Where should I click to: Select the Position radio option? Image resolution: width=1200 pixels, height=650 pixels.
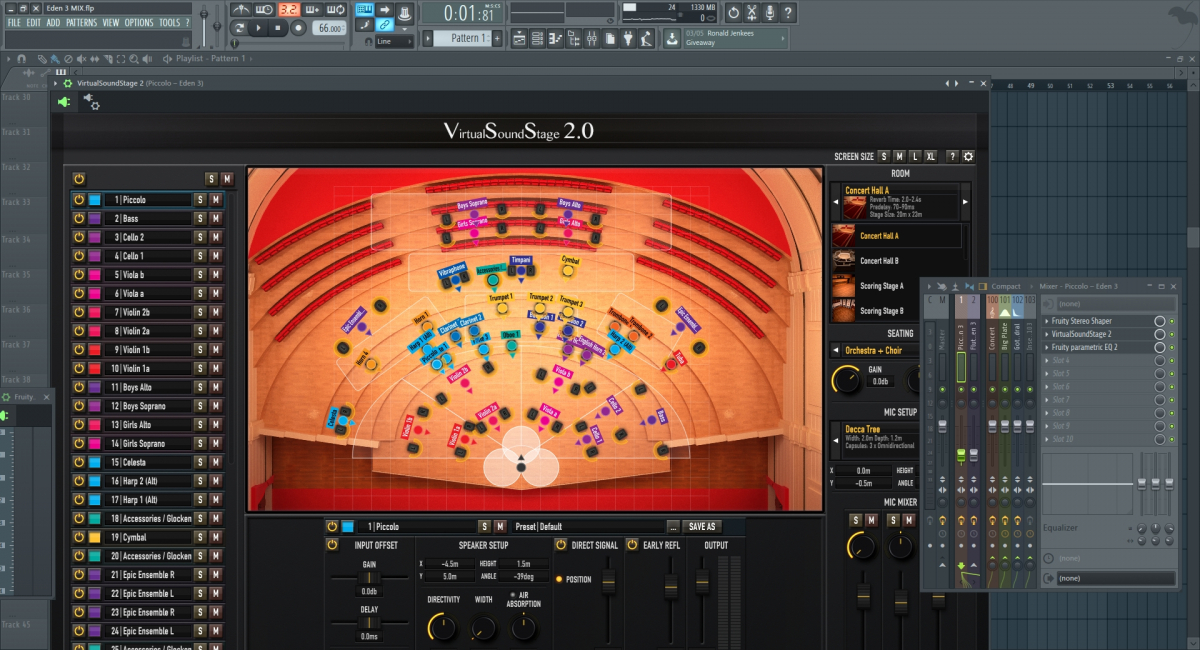(x=560, y=580)
